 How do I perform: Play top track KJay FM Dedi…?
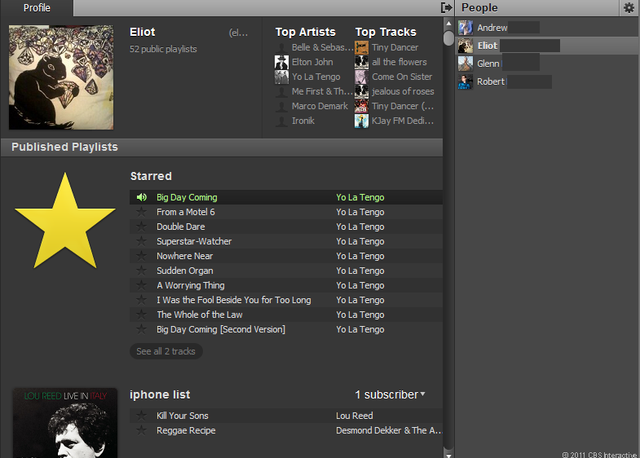(402, 121)
